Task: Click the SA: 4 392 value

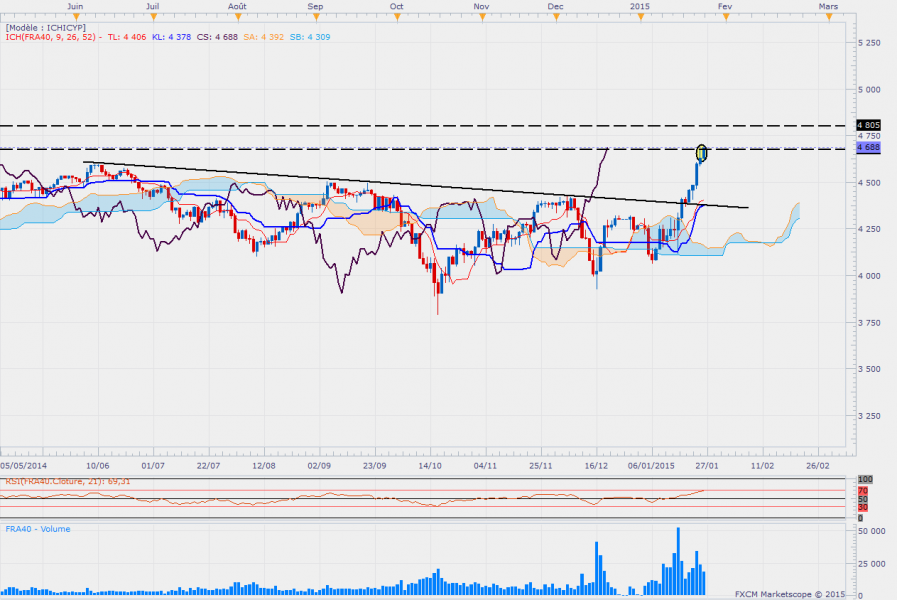Action: tap(263, 37)
